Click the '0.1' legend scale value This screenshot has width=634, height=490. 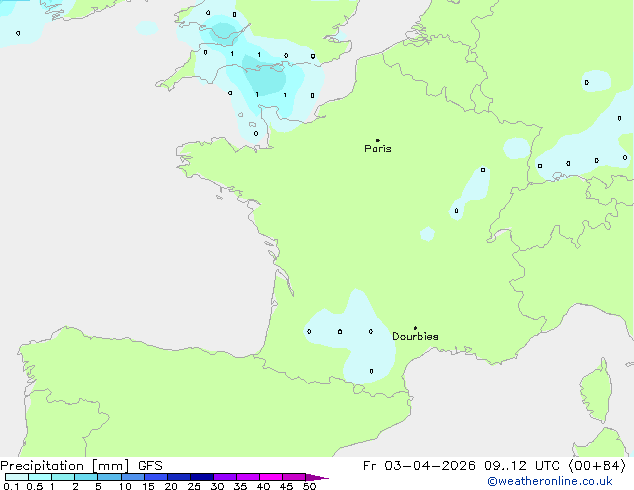(x=11, y=486)
